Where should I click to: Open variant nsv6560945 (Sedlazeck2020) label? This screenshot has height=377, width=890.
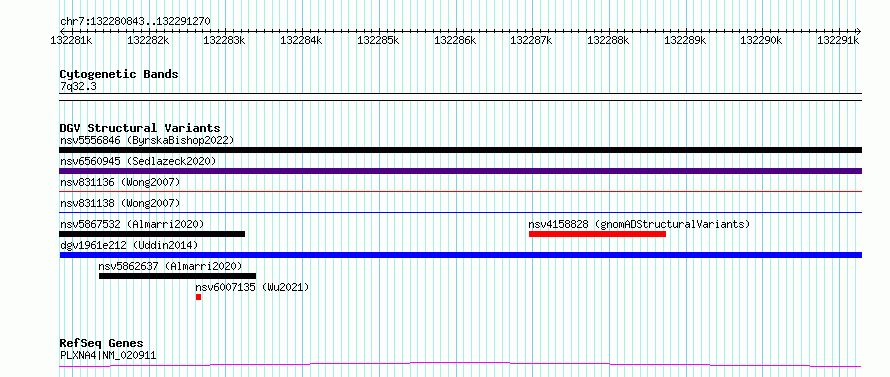[x=138, y=161]
